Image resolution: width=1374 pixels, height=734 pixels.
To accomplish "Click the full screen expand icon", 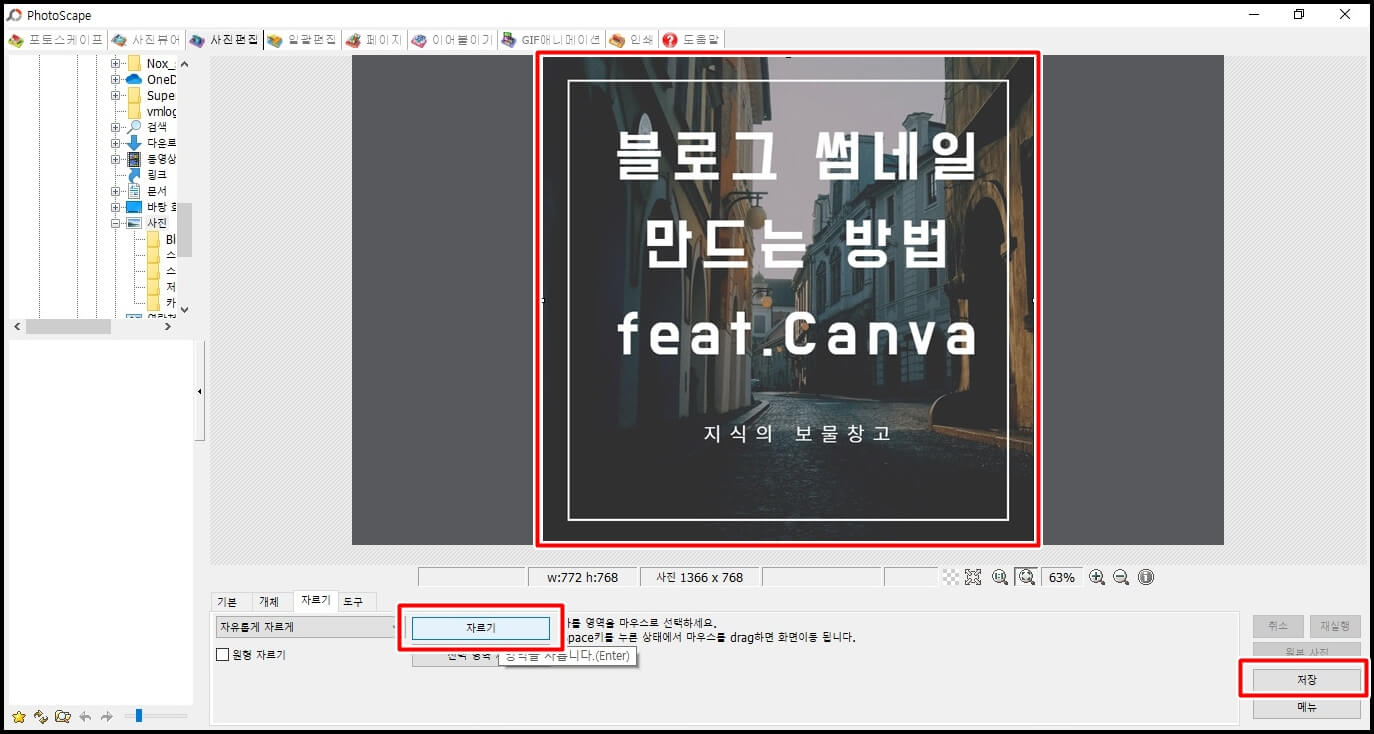I will point(973,577).
